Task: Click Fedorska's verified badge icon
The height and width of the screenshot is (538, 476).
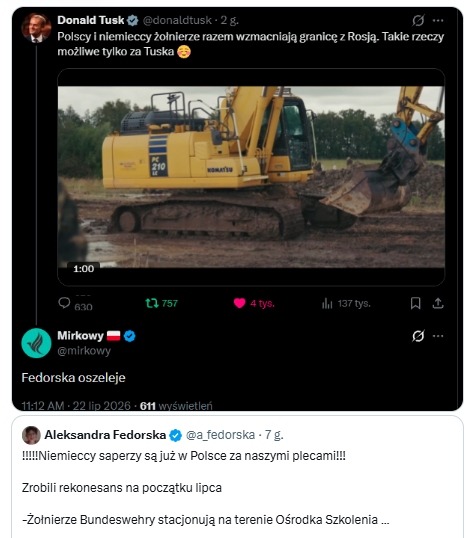Action: pyautogui.click(x=175, y=435)
